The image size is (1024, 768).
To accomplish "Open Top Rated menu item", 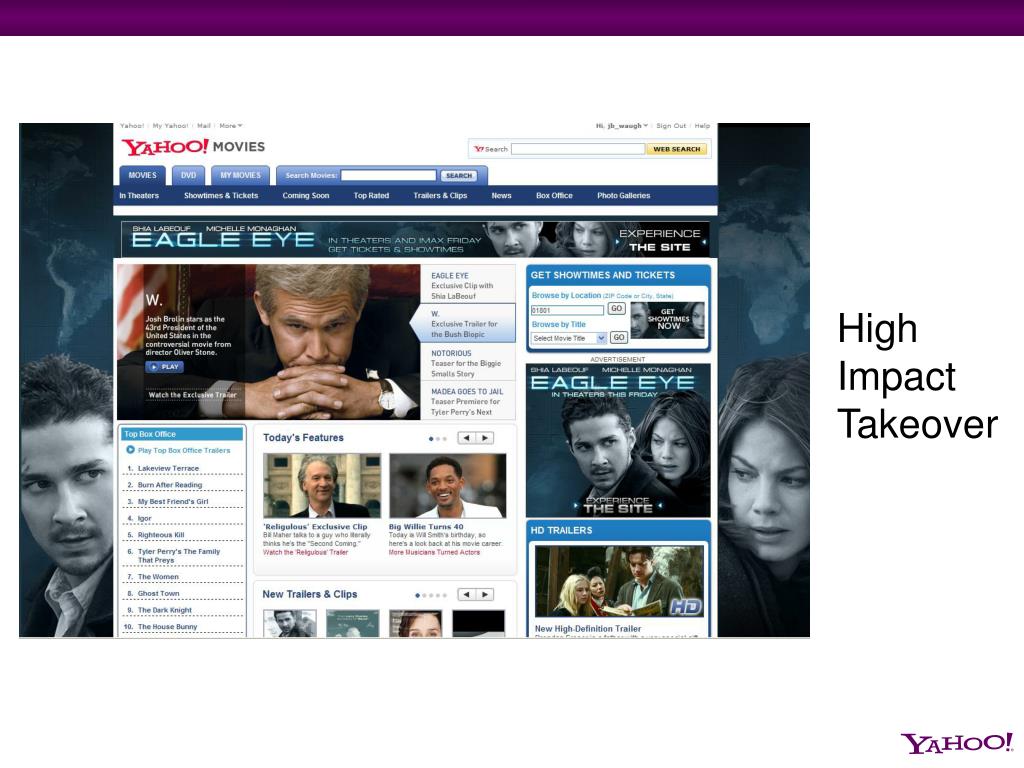I will pyautogui.click(x=371, y=195).
